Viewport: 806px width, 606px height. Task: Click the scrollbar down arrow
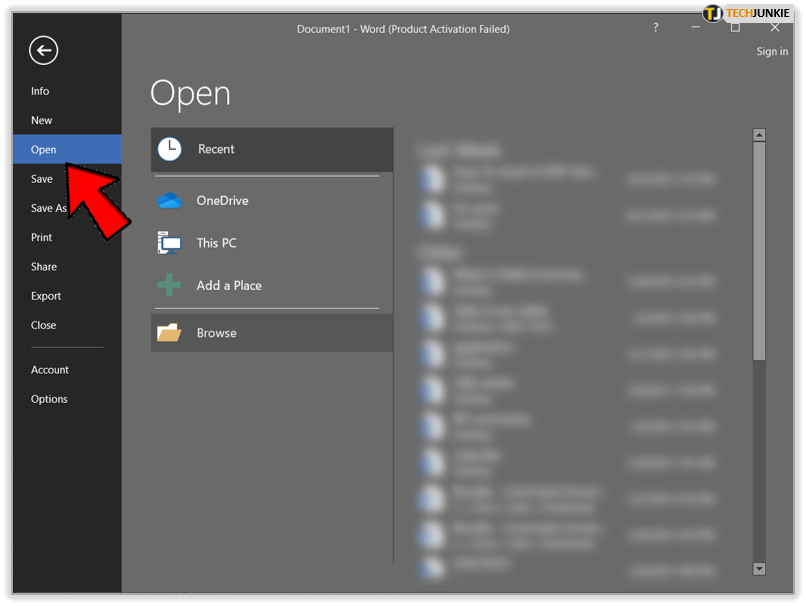point(759,568)
